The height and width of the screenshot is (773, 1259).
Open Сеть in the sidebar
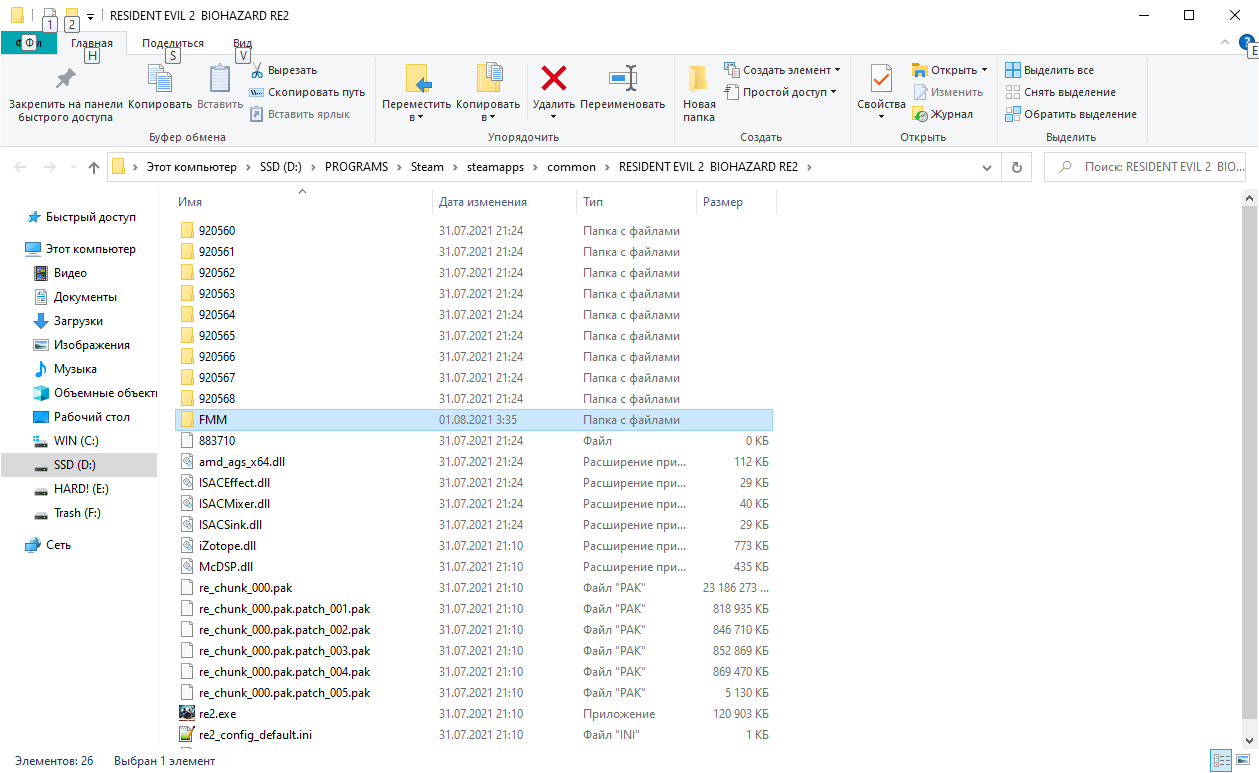coord(58,545)
